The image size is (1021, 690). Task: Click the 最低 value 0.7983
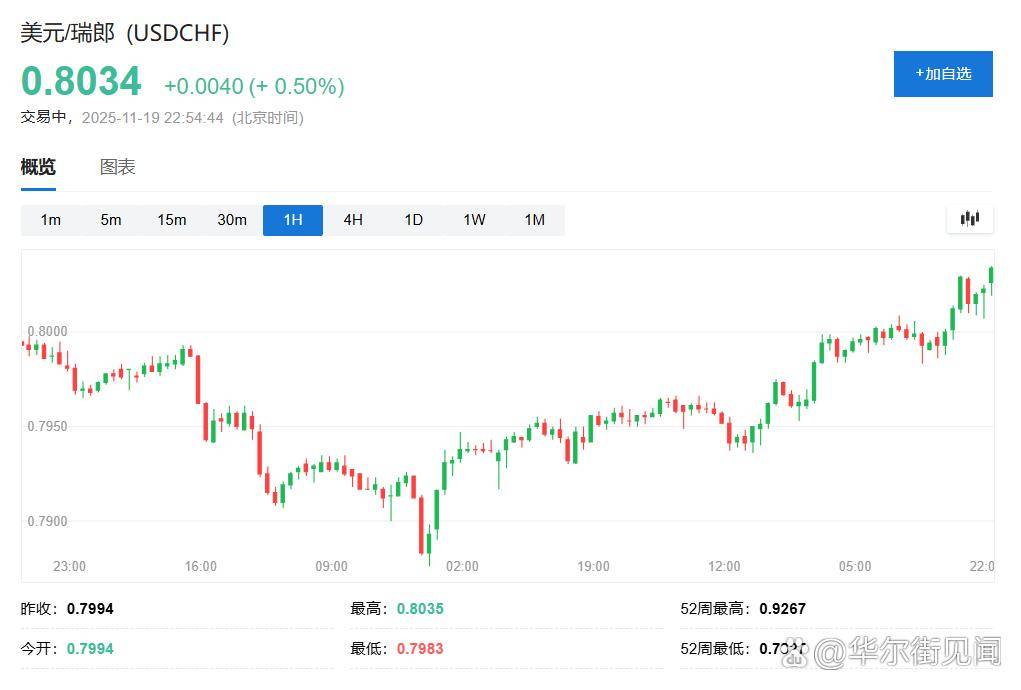420,648
